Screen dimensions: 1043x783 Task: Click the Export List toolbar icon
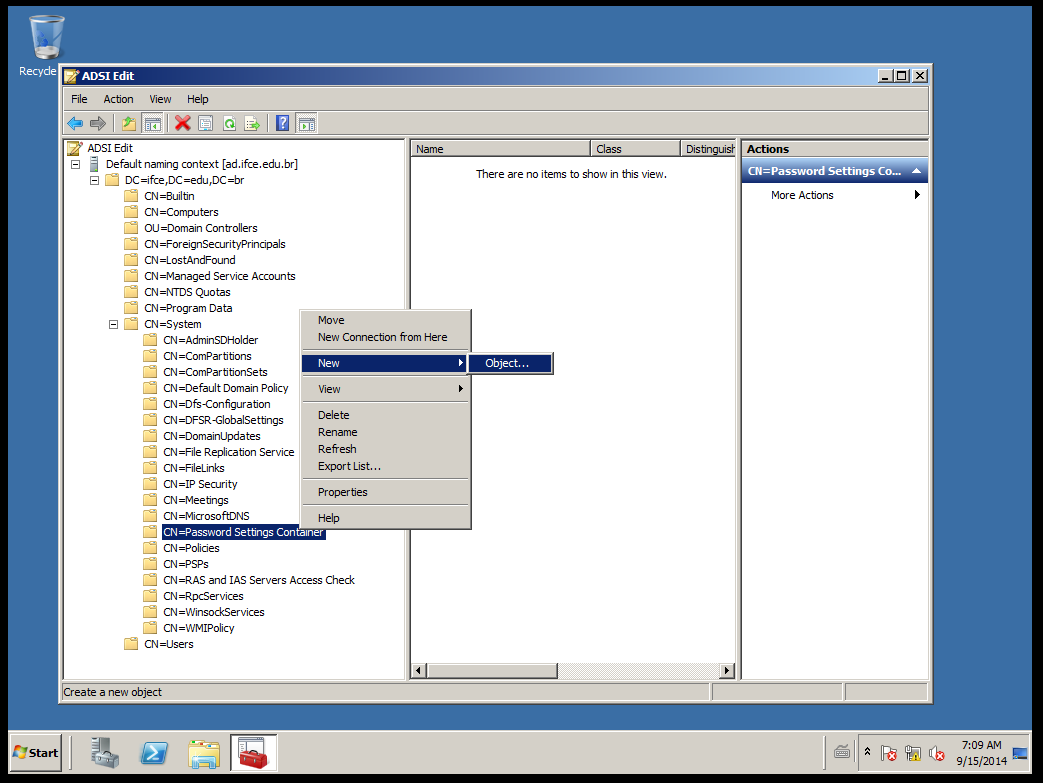pos(252,123)
